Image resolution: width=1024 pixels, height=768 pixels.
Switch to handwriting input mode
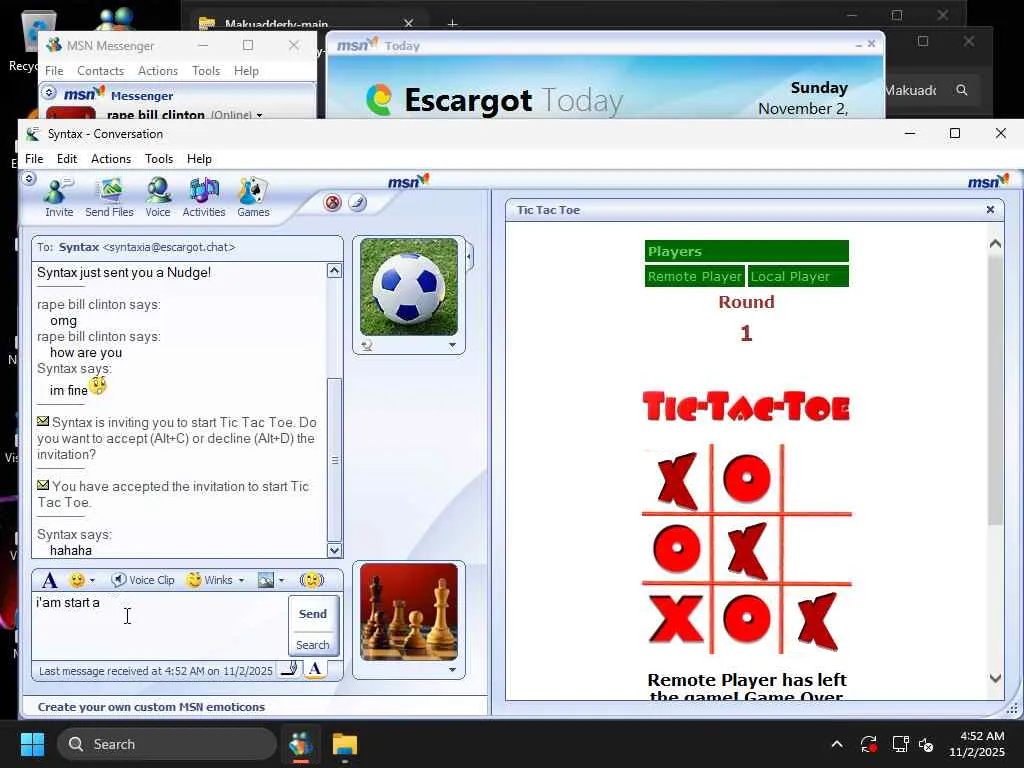tap(290, 669)
